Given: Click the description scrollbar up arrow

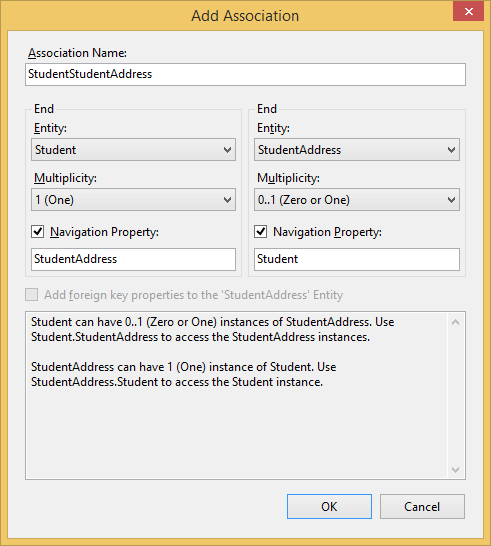Looking at the screenshot, I should pyautogui.click(x=455, y=322).
